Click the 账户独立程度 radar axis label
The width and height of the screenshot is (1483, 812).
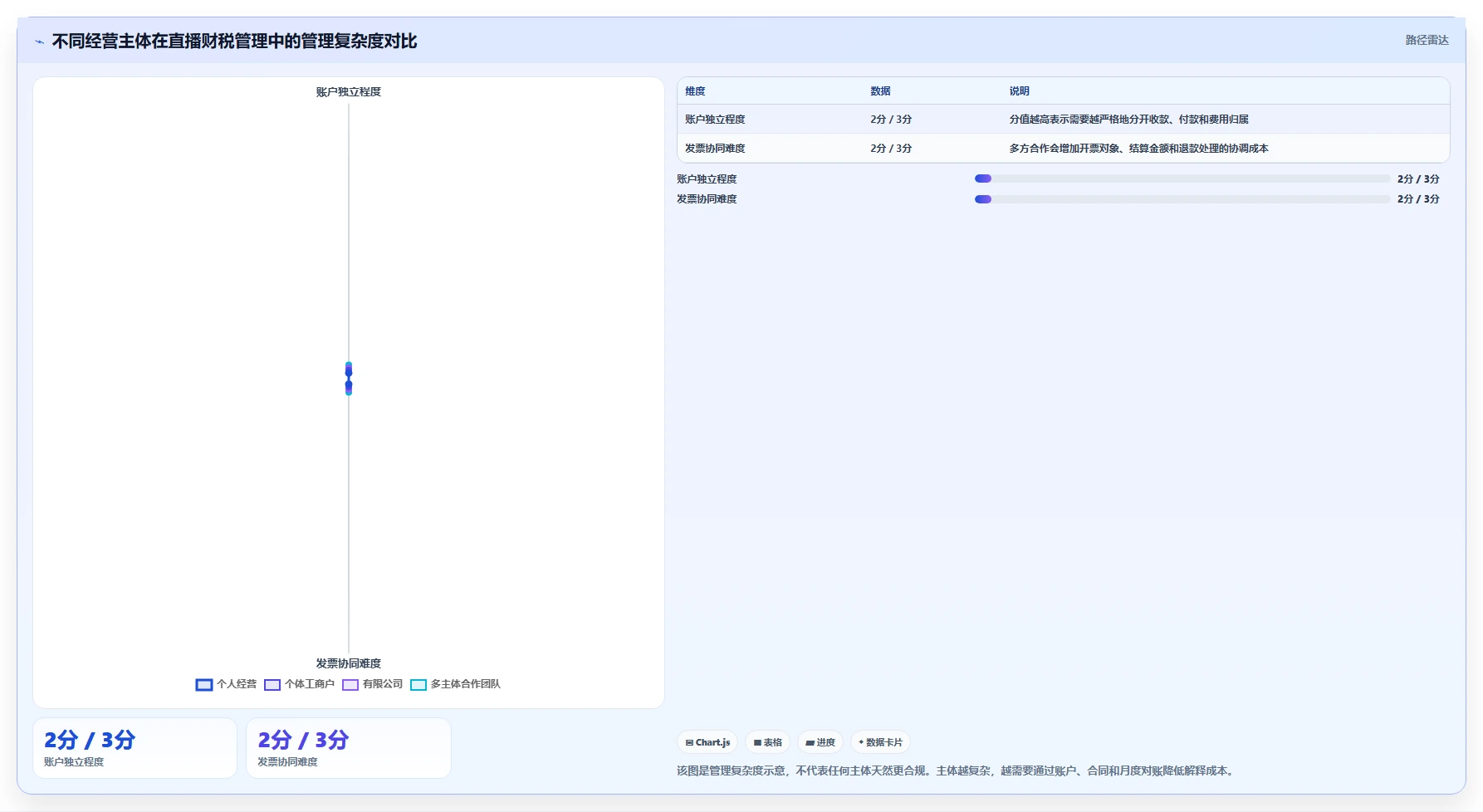[x=349, y=92]
